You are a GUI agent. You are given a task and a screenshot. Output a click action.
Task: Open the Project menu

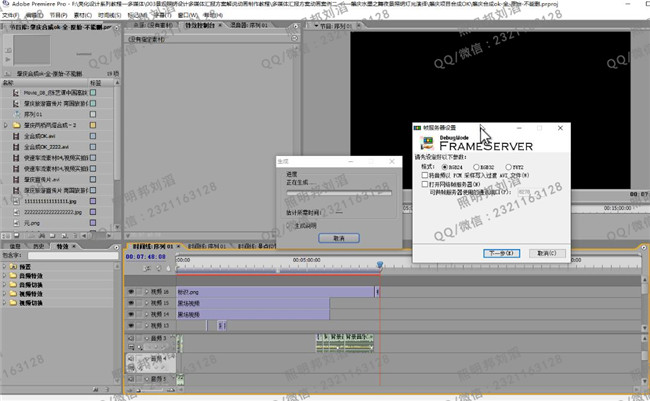click(x=58, y=15)
